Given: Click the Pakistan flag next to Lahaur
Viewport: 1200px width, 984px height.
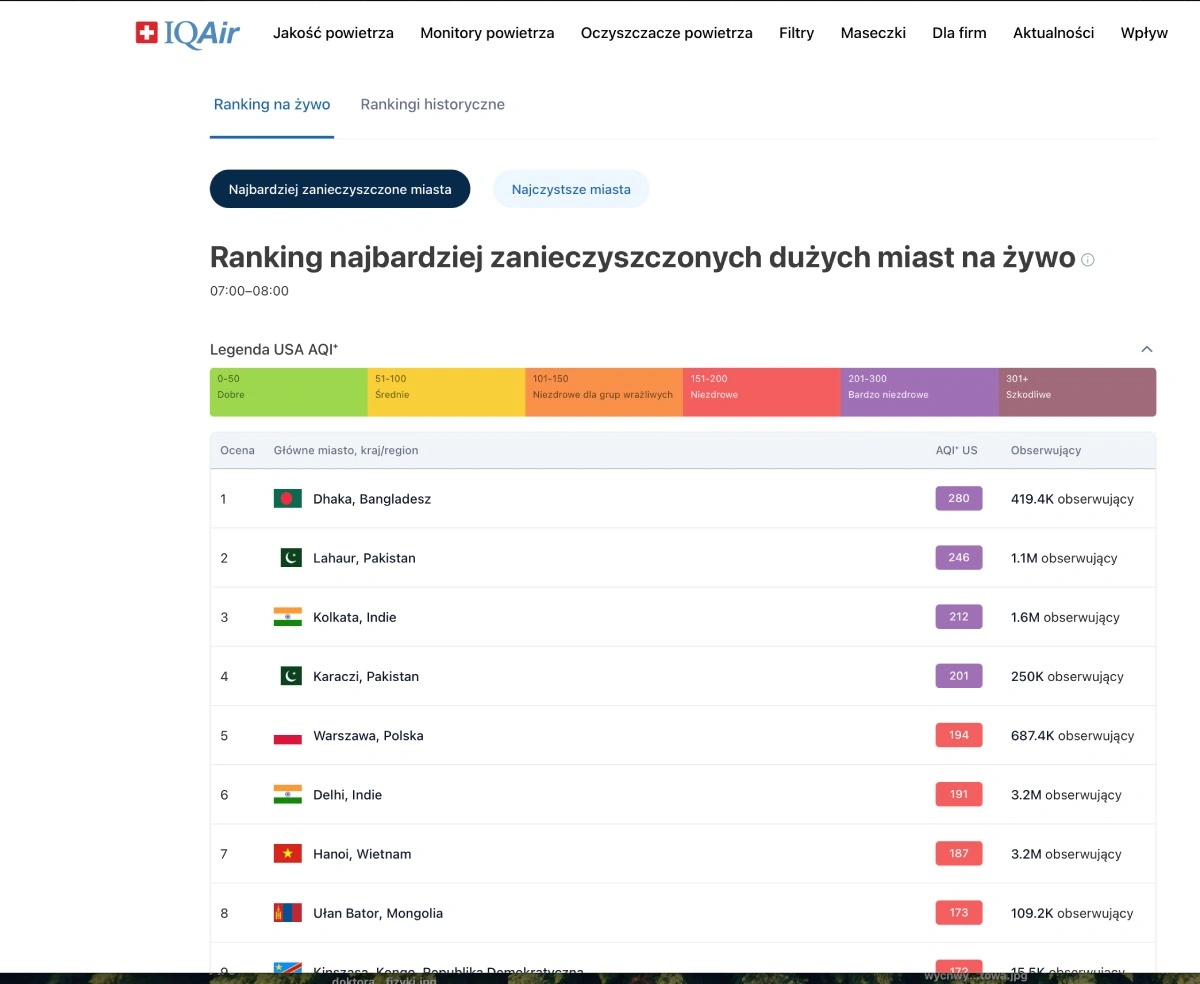Looking at the screenshot, I should [290, 558].
